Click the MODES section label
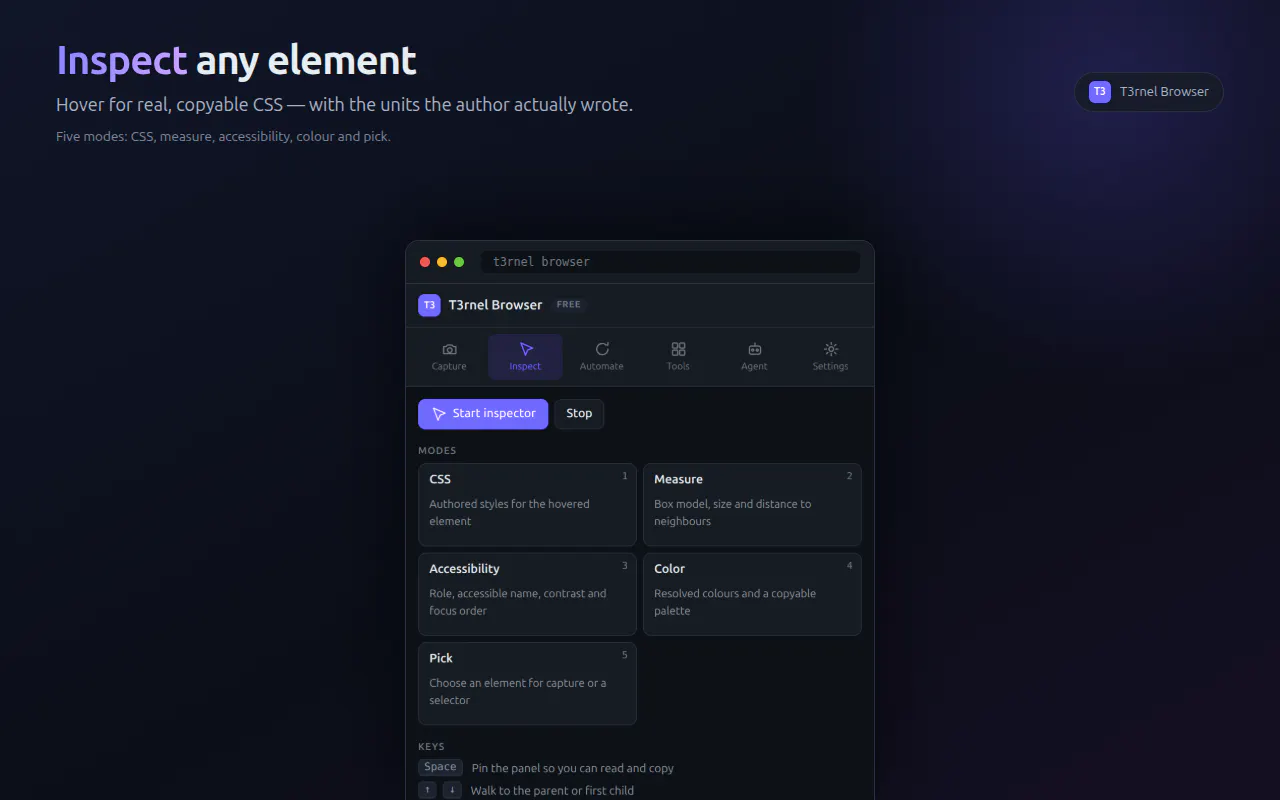The height and width of the screenshot is (800, 1280). point(437,451)
